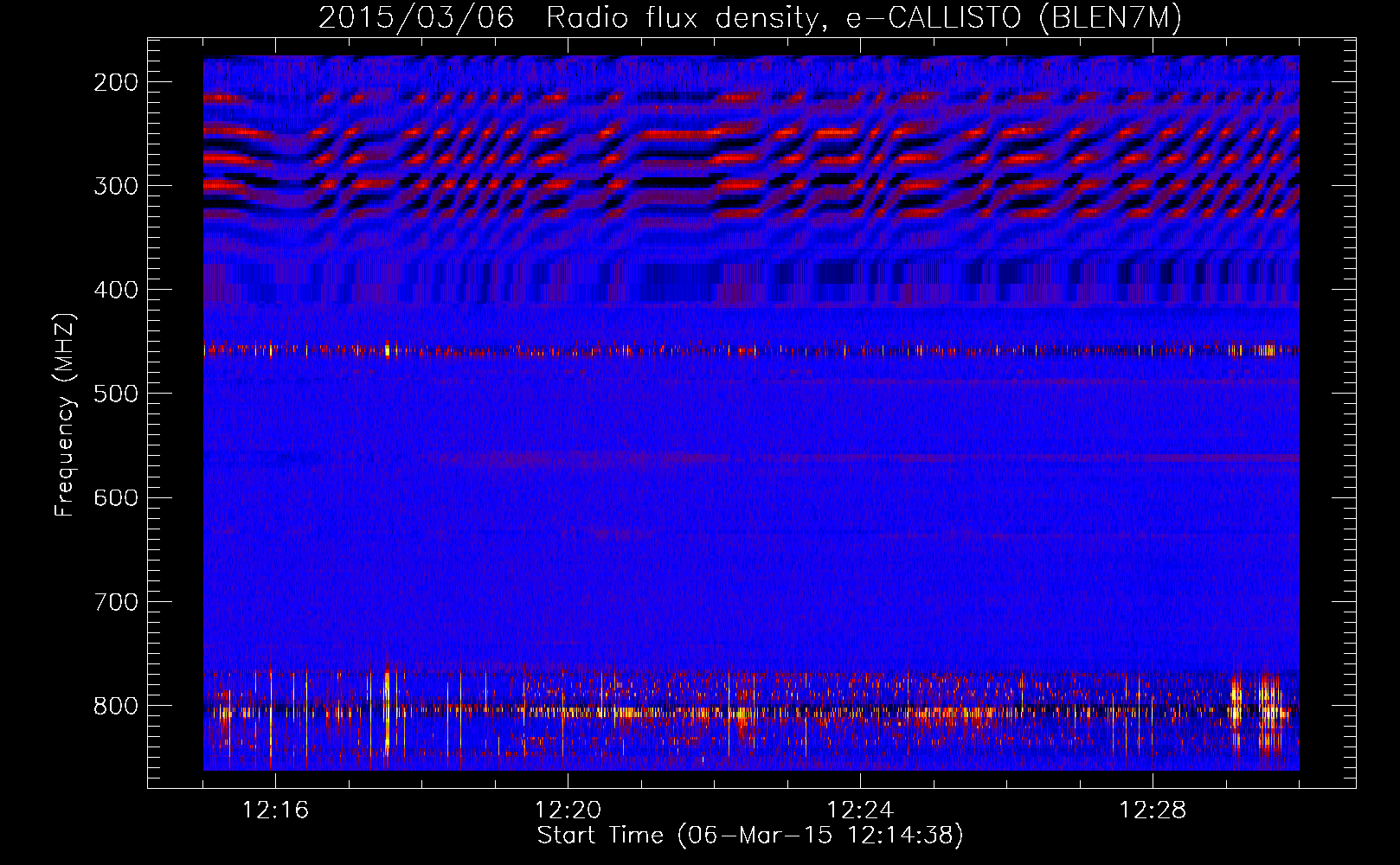The height and width of the screenshot is (865, 1400).
Task: Click the 600 frequency tick label
Action: coord(116,497)
